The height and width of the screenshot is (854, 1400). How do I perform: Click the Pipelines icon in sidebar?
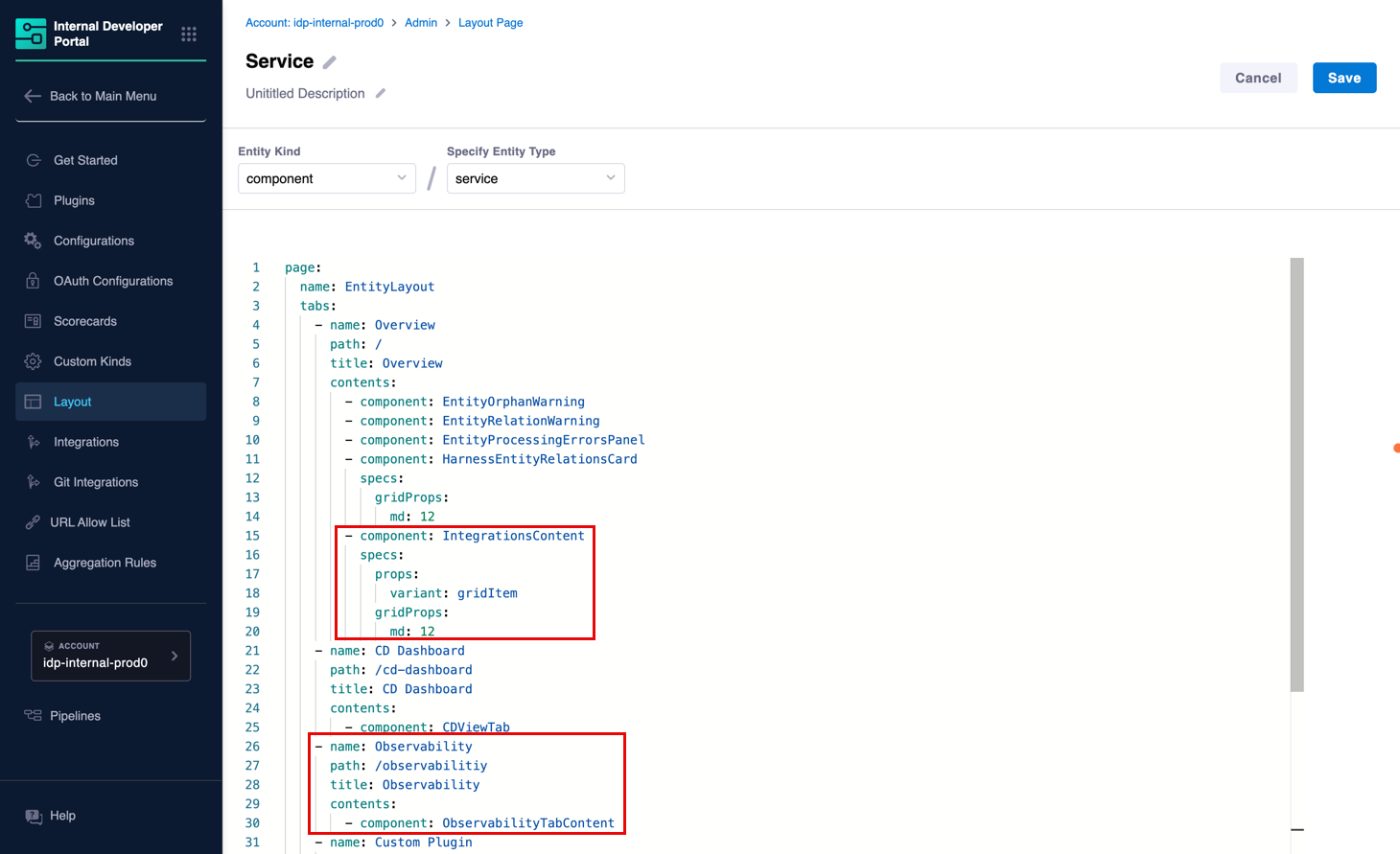[x=33, y=716]
